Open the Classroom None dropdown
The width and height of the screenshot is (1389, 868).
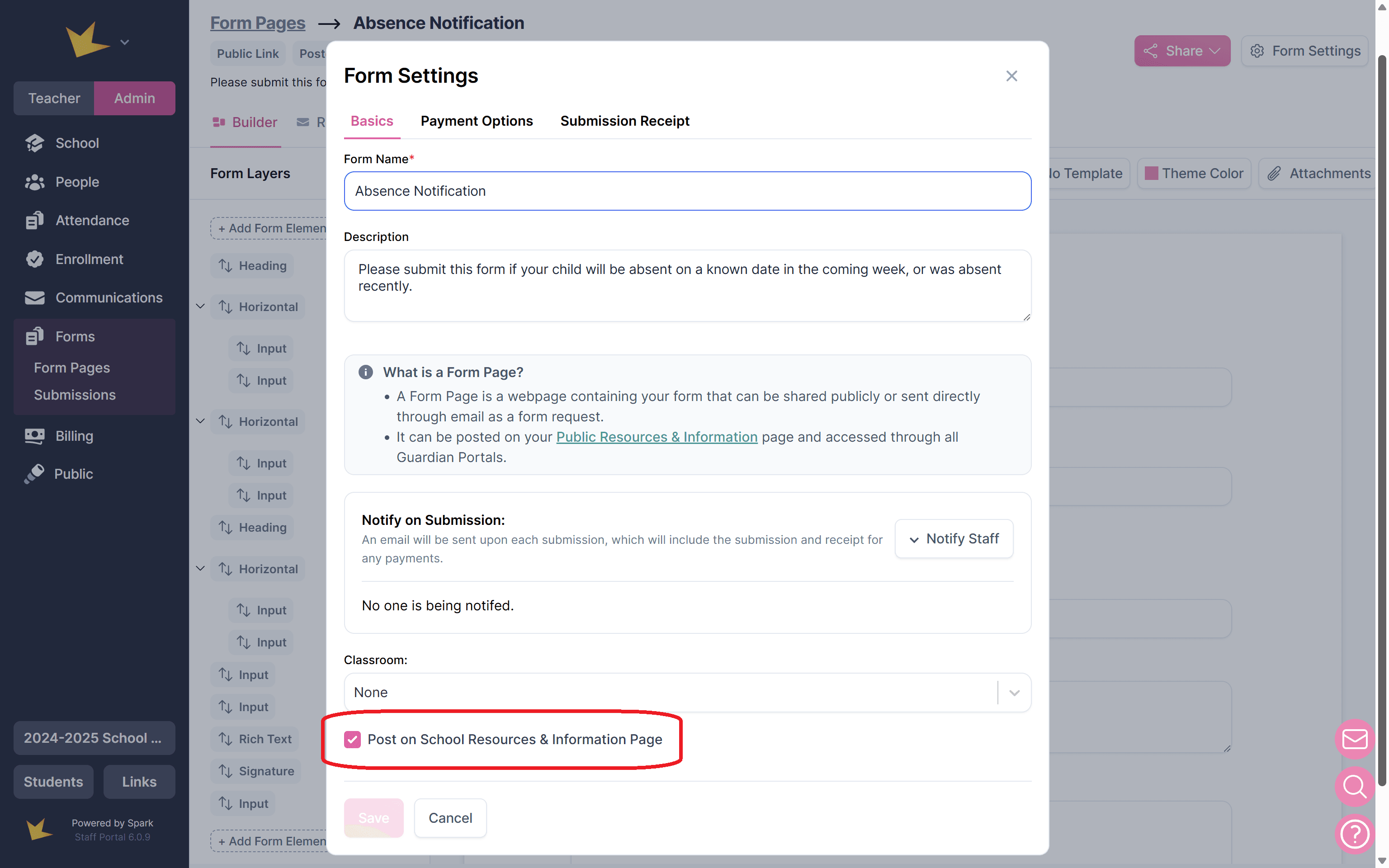(x=687, y=692)
